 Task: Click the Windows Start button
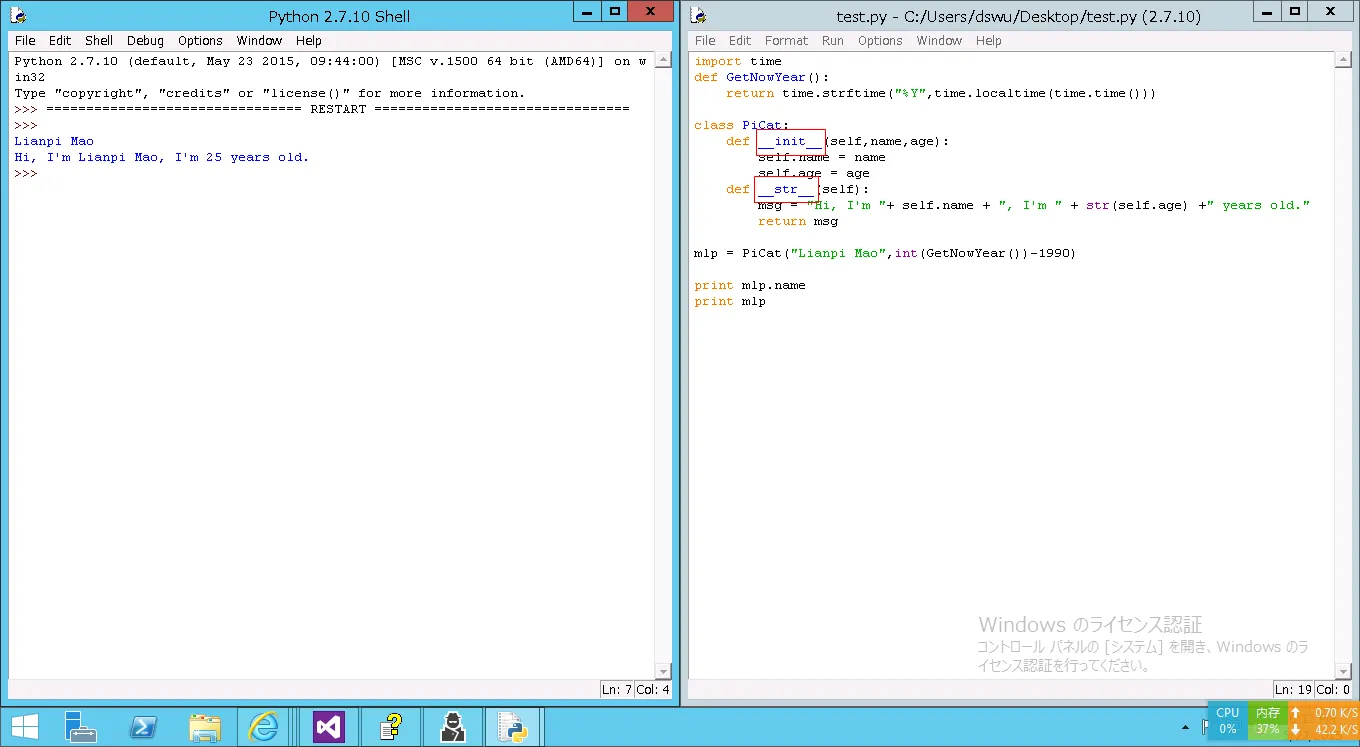tap(24, 726)
